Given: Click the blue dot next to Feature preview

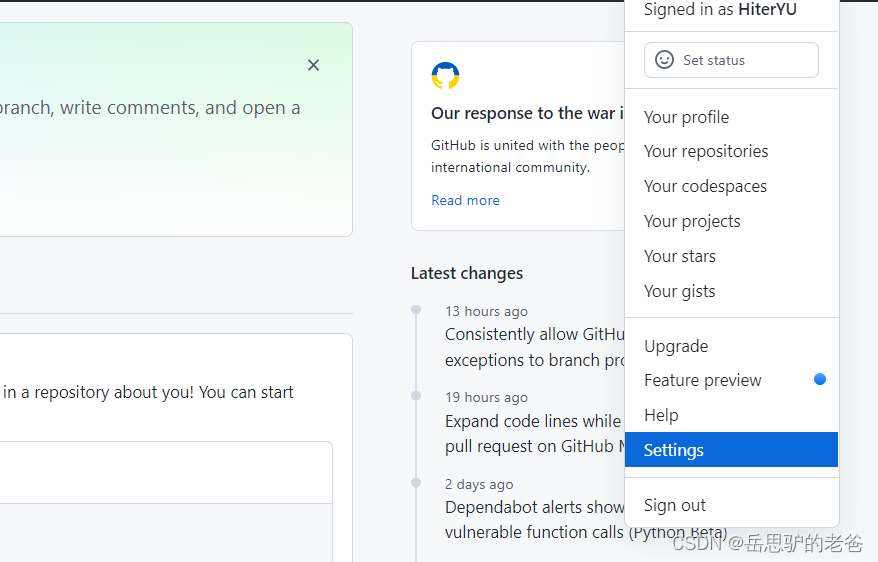Looking at the screenshot, I should 820,380.
